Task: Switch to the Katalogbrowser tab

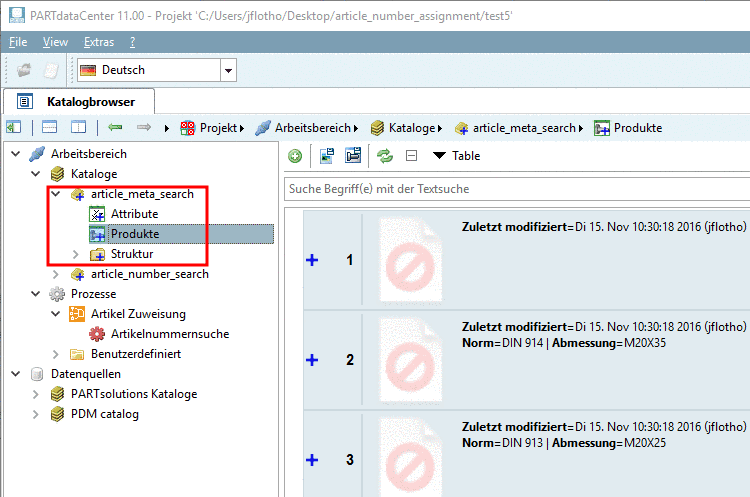Action: [x=79, y=101]
